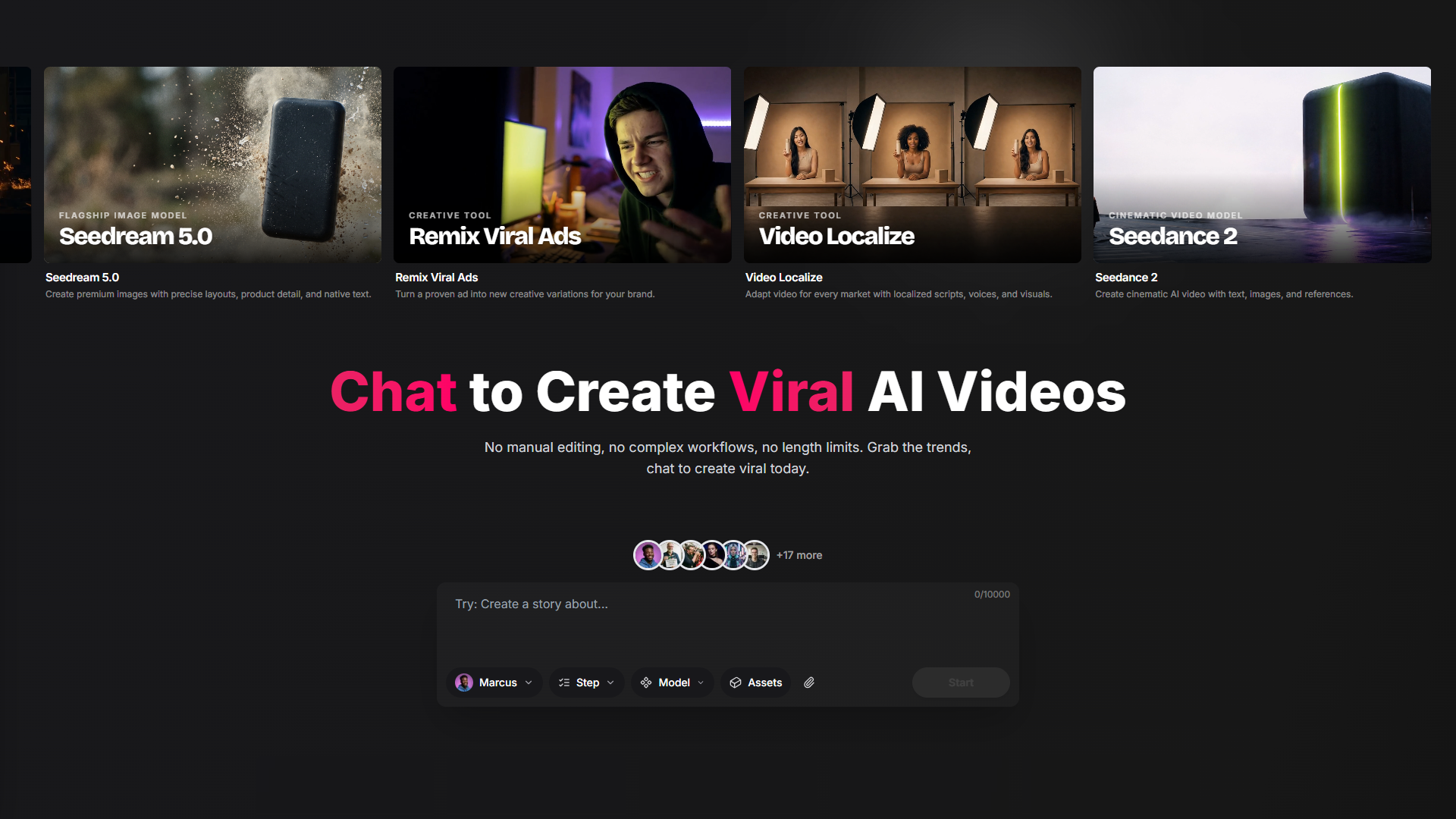Click 'Turn a proven ad into new creative variations' text
Screen dimensions: 1456x819
(x=525, y=294)
